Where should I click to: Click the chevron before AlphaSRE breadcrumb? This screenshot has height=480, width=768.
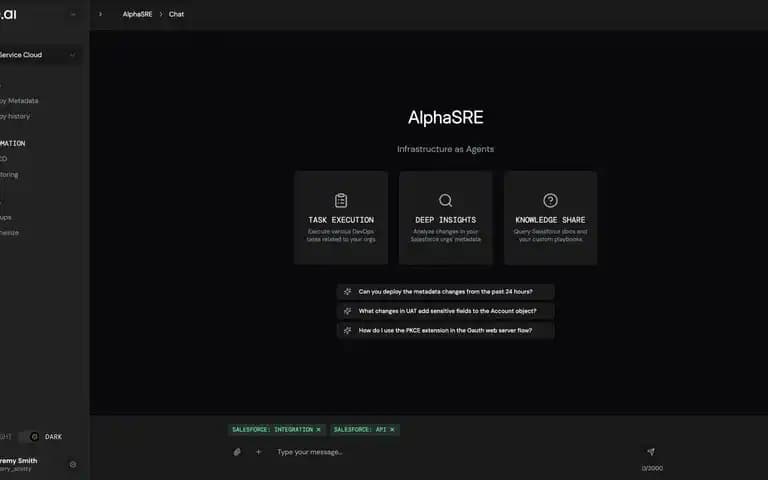pyautogui.click(x=100, y=14)
